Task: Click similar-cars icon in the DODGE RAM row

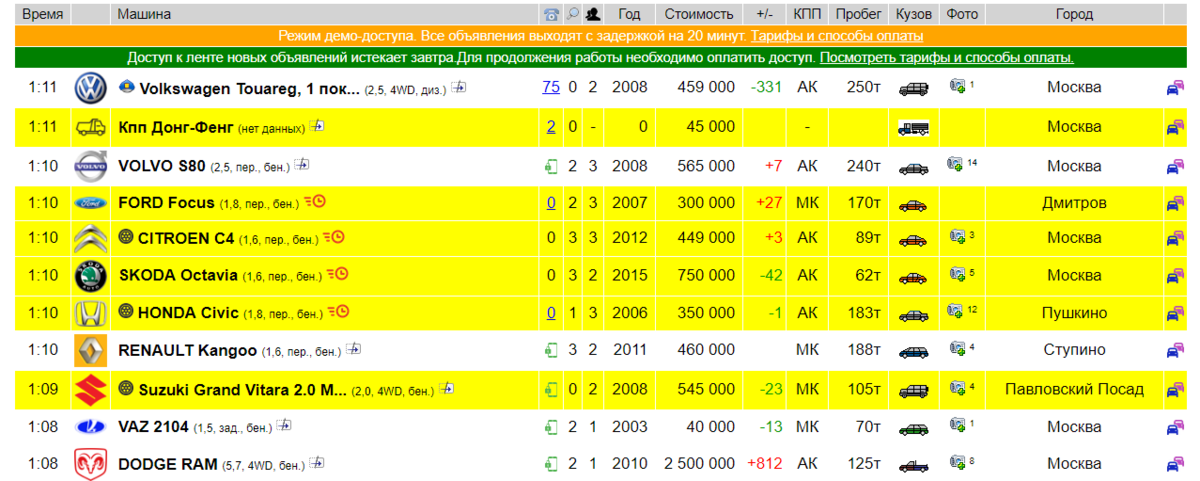Action: [1175, 464]
